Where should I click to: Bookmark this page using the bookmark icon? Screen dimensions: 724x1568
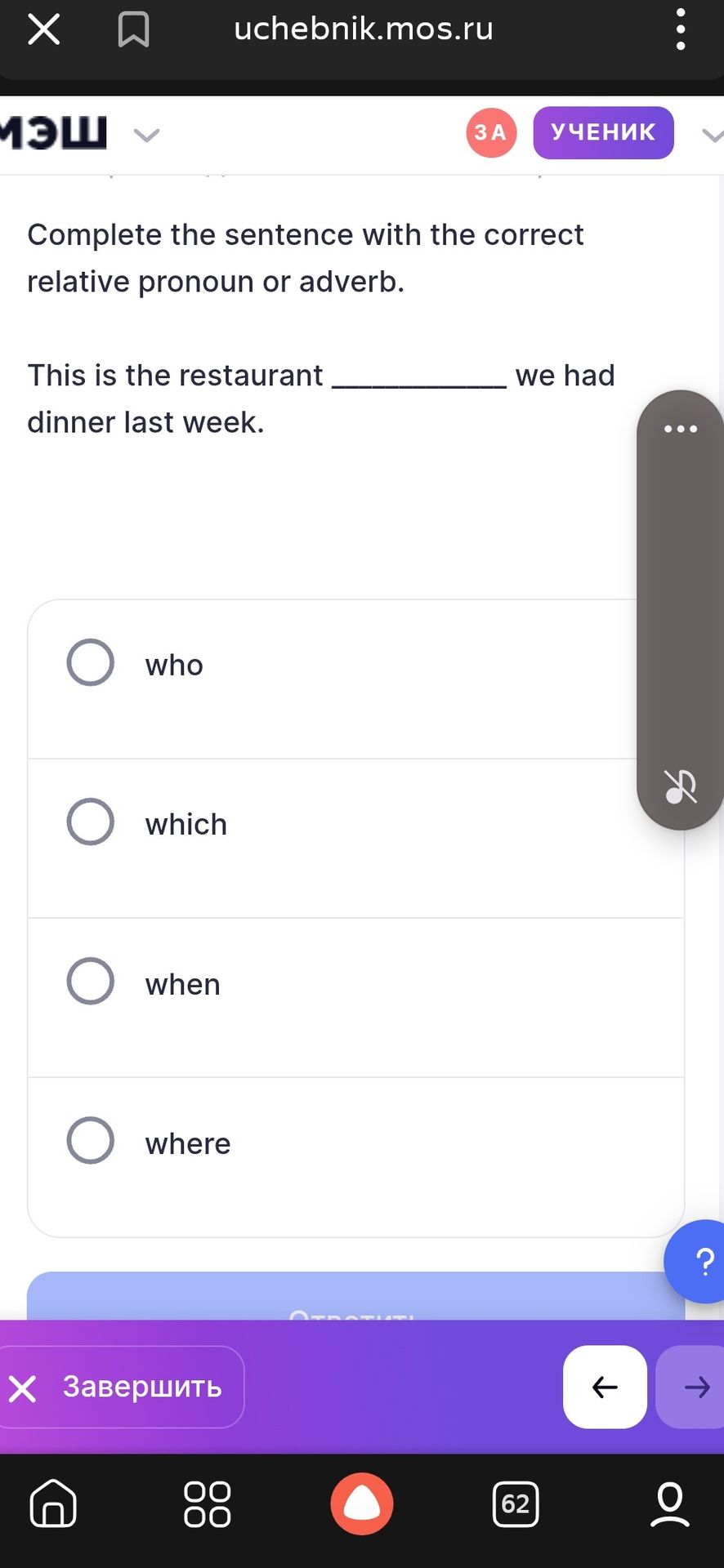click(133, 30)
